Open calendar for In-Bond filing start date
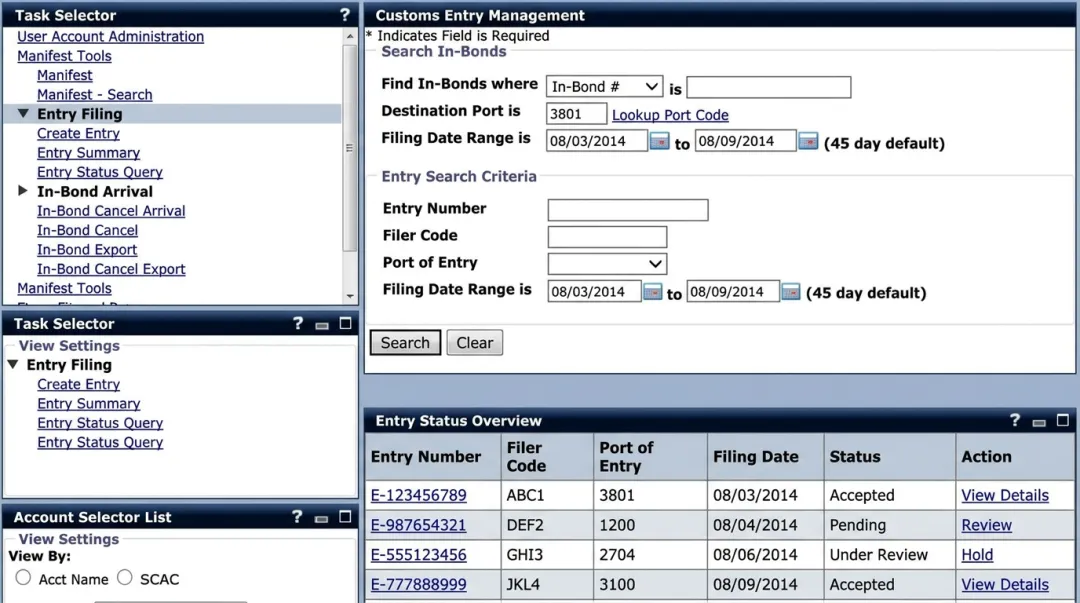The width and height of the screenshot is (1080, 603). (659, 141)
